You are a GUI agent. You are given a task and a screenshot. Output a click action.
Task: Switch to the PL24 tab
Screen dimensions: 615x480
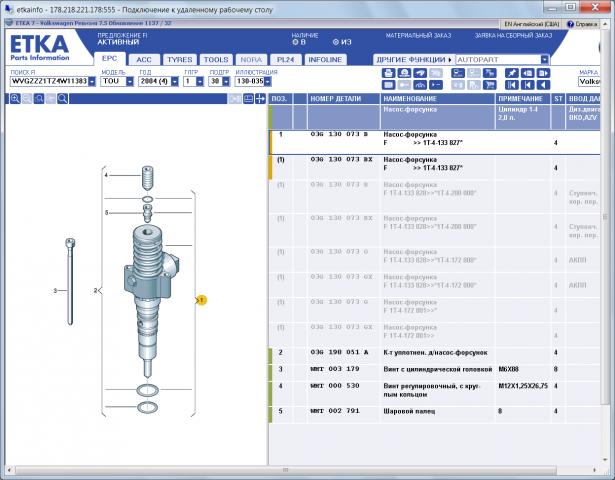coord(285,60)
